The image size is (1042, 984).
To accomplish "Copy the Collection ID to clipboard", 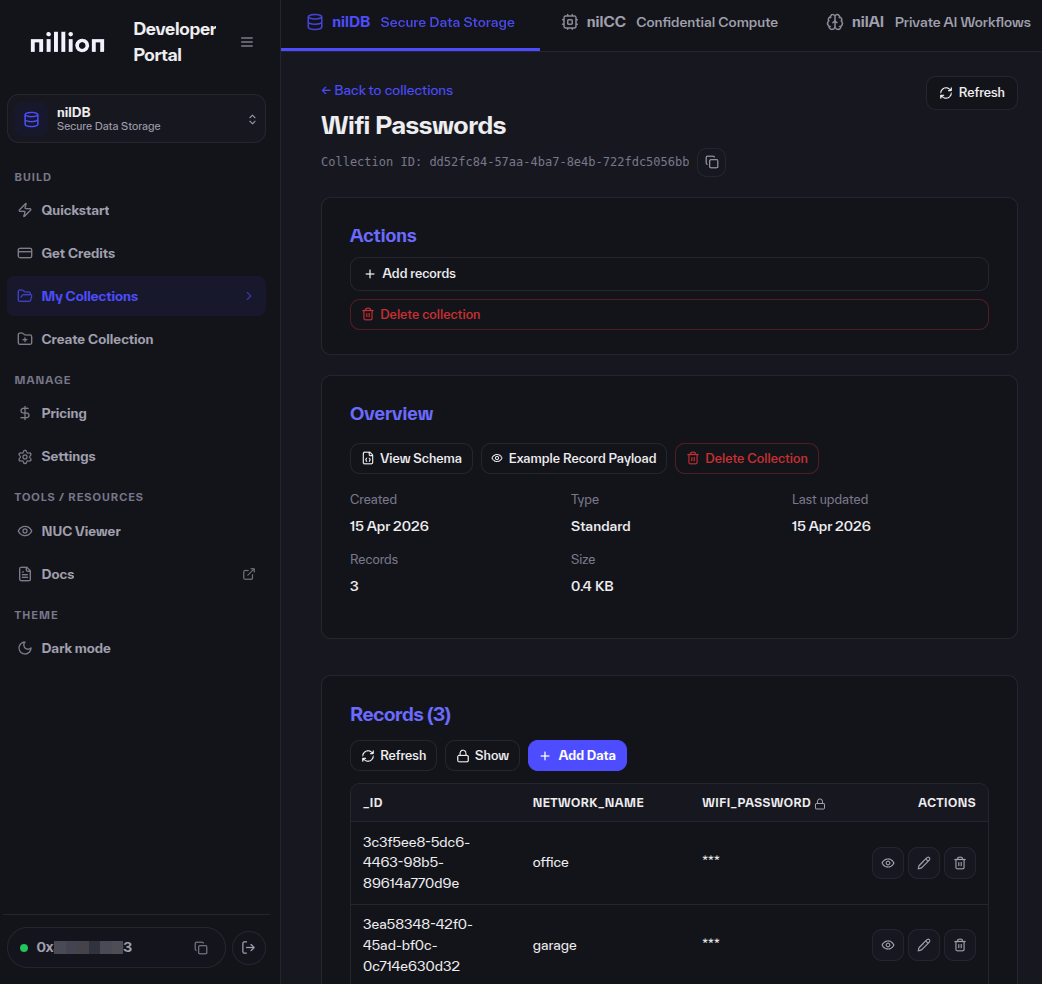I will click(711, 162).
